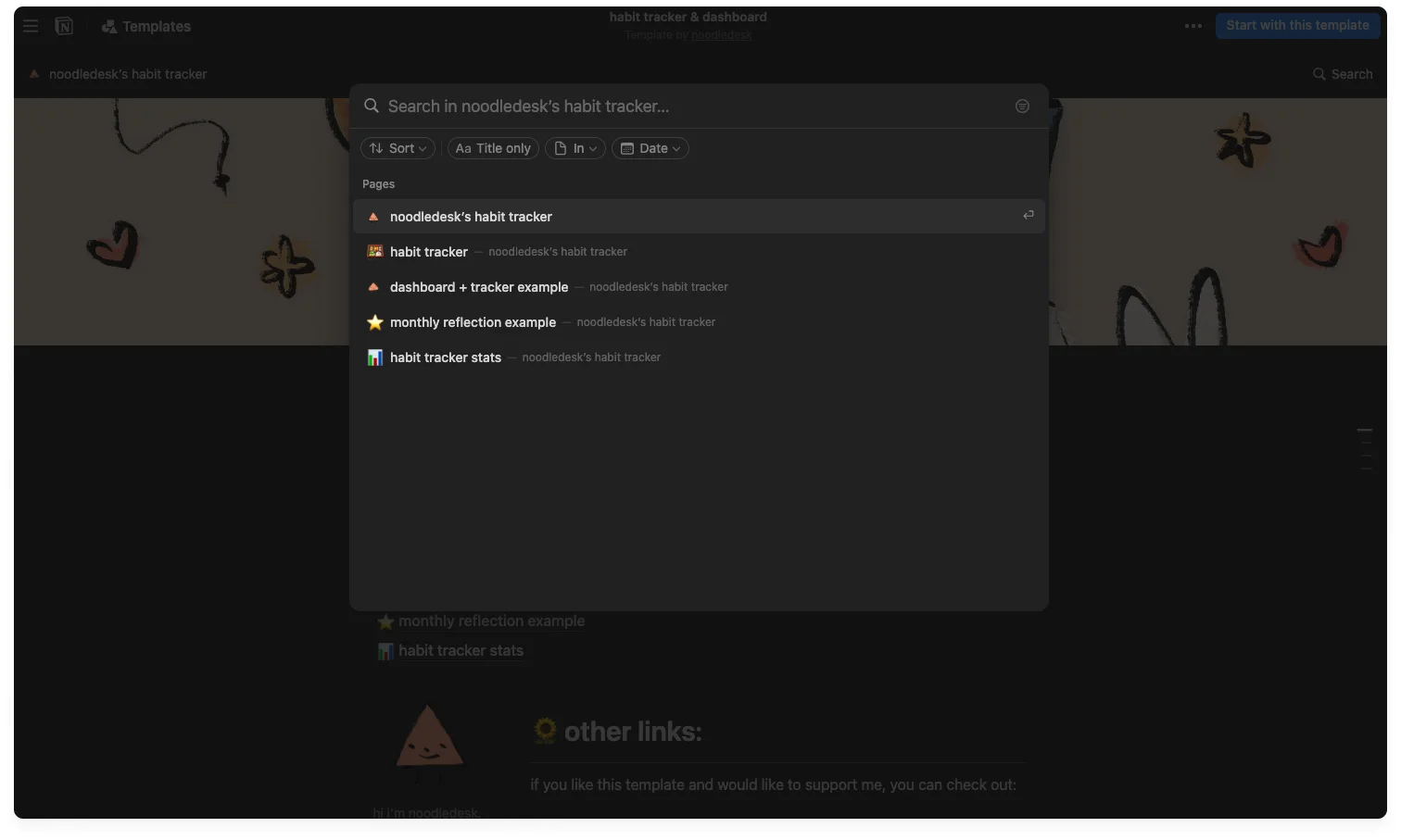Screen dimensions: 1401x840
Task: Click the Notion logo icon
Action: (64, 26)
